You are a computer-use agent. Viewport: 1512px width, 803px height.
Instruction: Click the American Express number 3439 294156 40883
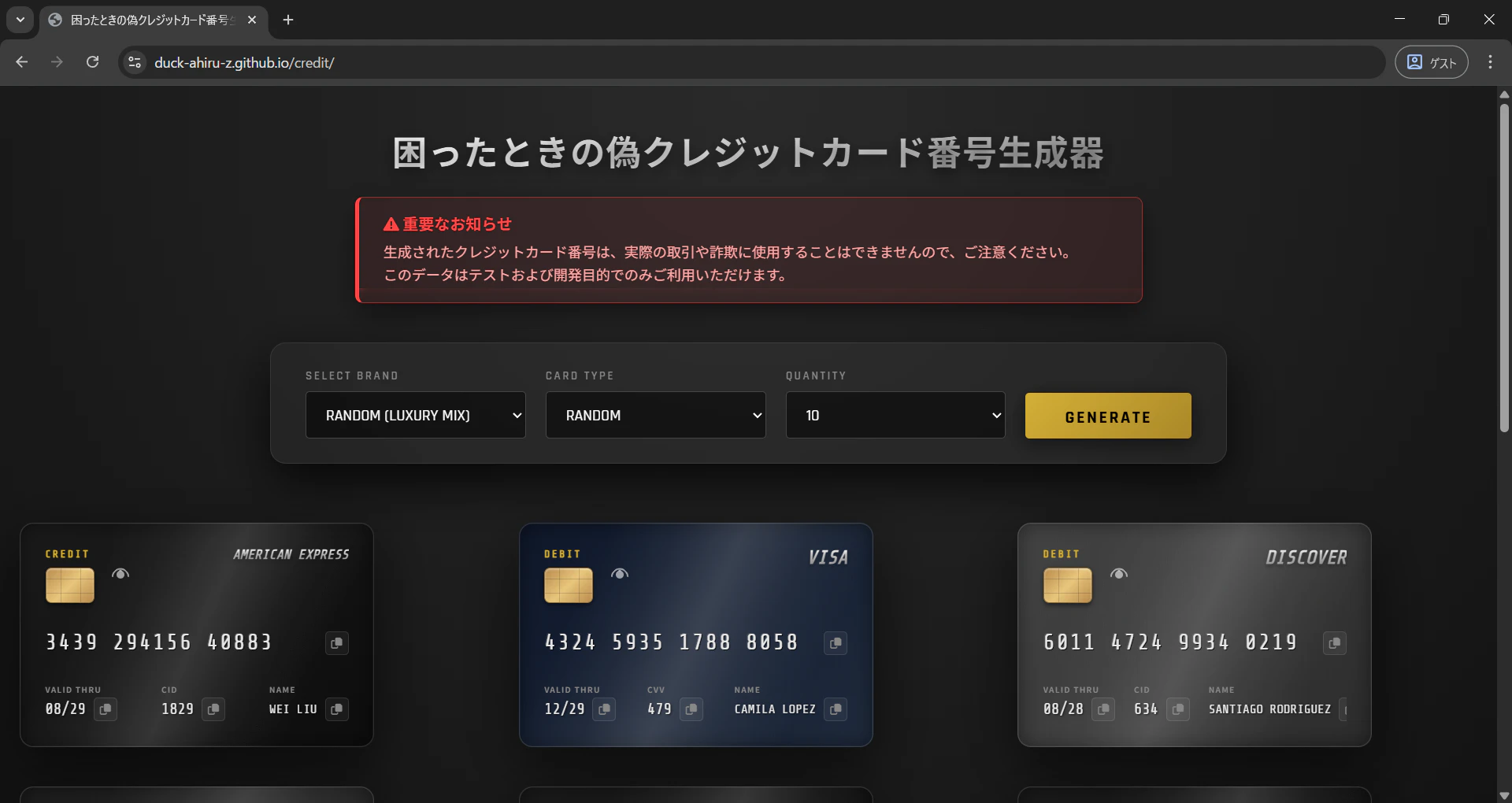(x=159, y=642)
